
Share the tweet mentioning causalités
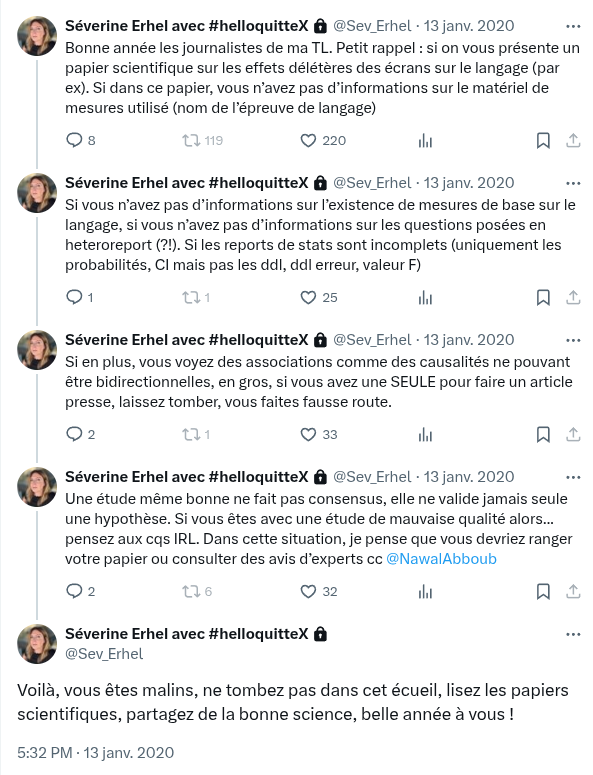pyautogui.click(x=573, y=434)
